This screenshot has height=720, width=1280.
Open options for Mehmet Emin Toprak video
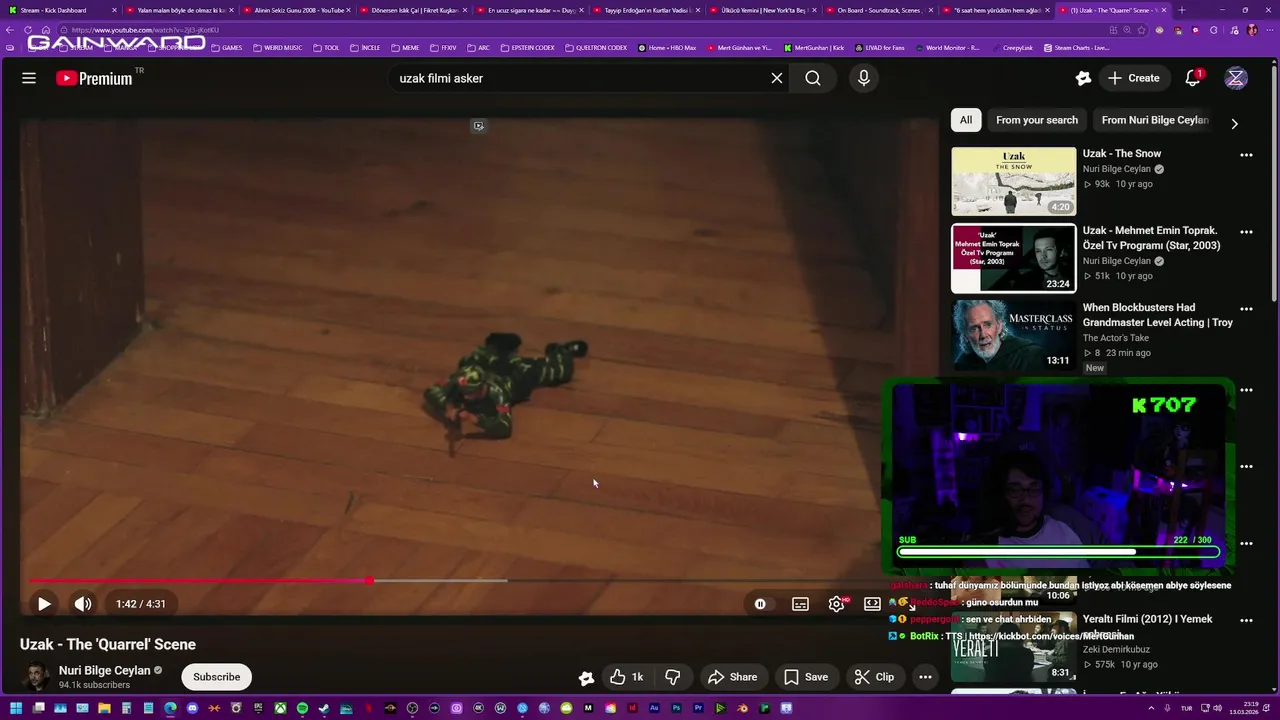tap(1246, 232)
